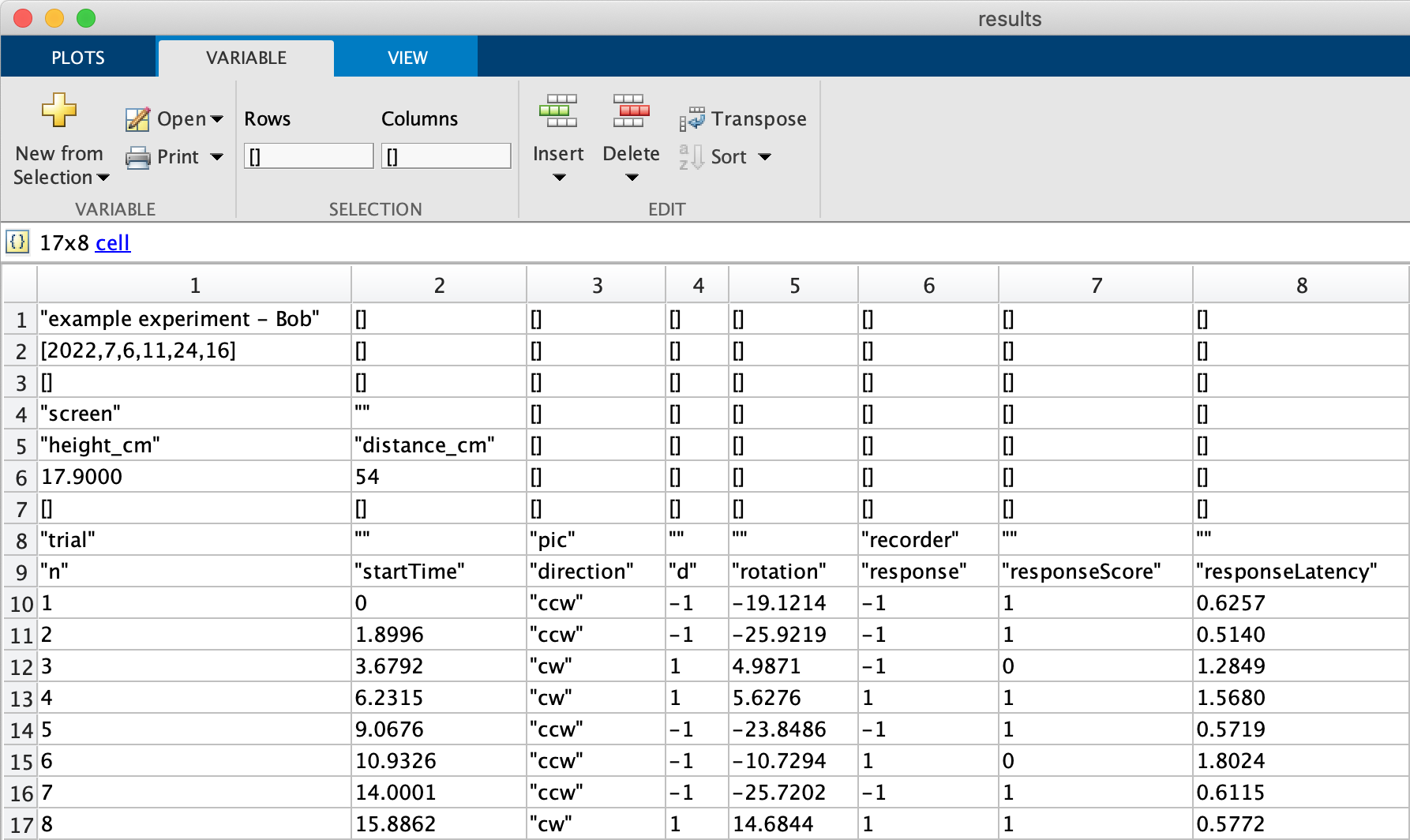This screenshot has width=1410, height=840.
Task: Switch to the PLOTS tab
Action: pos(78,58)
